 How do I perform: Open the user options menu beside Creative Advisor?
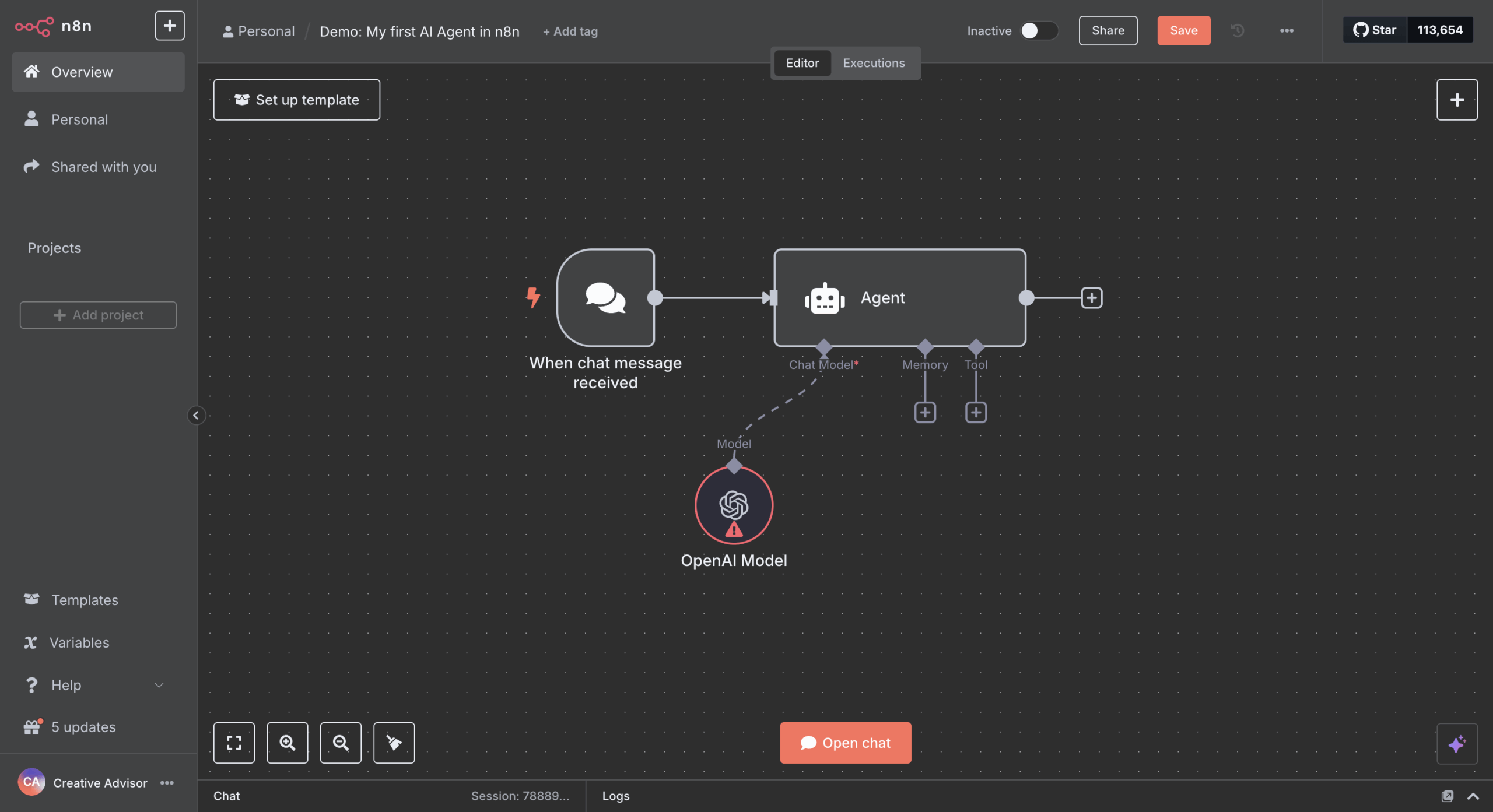(x=167, y=783)
